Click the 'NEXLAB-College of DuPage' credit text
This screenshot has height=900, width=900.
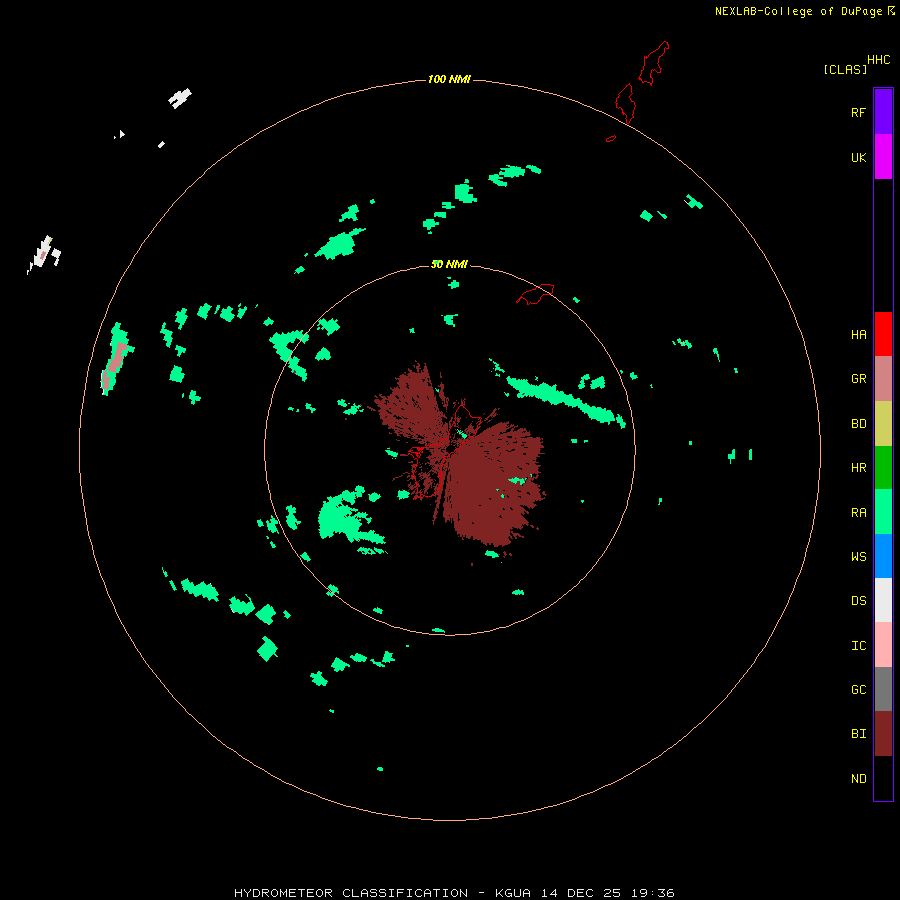coord(798,11)
